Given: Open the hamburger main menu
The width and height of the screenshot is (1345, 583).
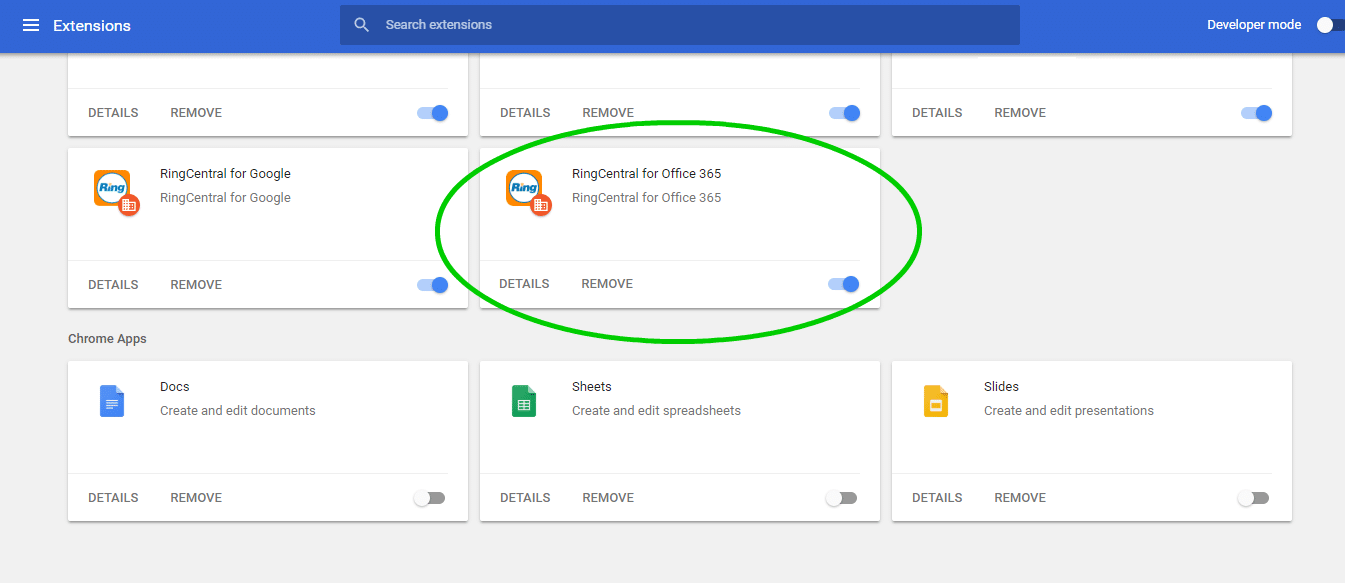Looking at the screenshot, I should (x=31, y=25).
